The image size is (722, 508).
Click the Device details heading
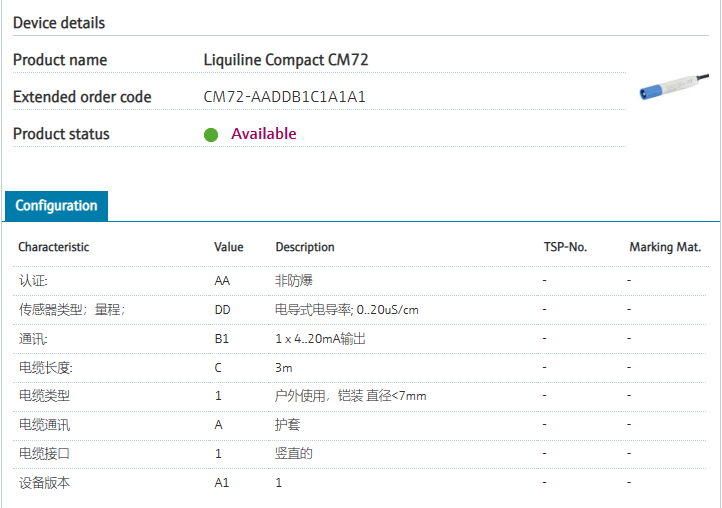pyautogui.click(x=59, y=23)
